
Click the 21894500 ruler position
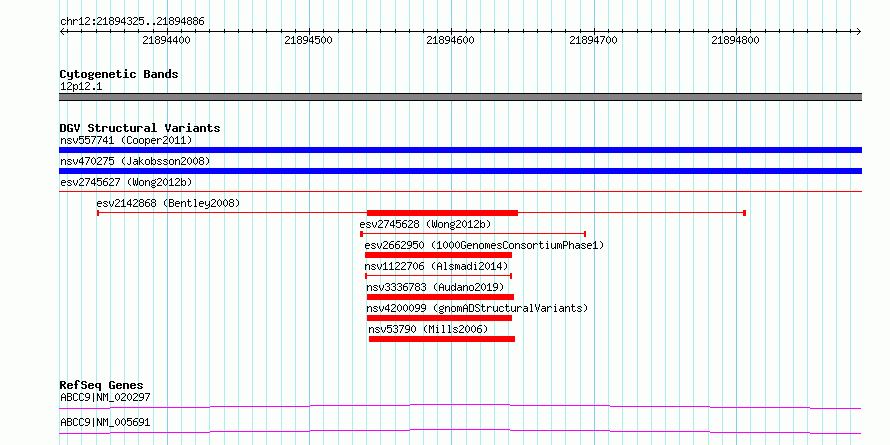pyautogui.click(x=309, y=40)
